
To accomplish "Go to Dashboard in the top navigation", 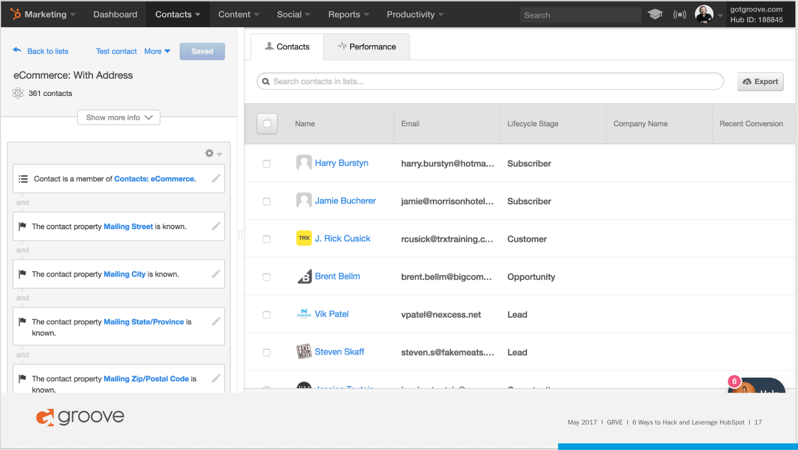I will tap(115, 14).
